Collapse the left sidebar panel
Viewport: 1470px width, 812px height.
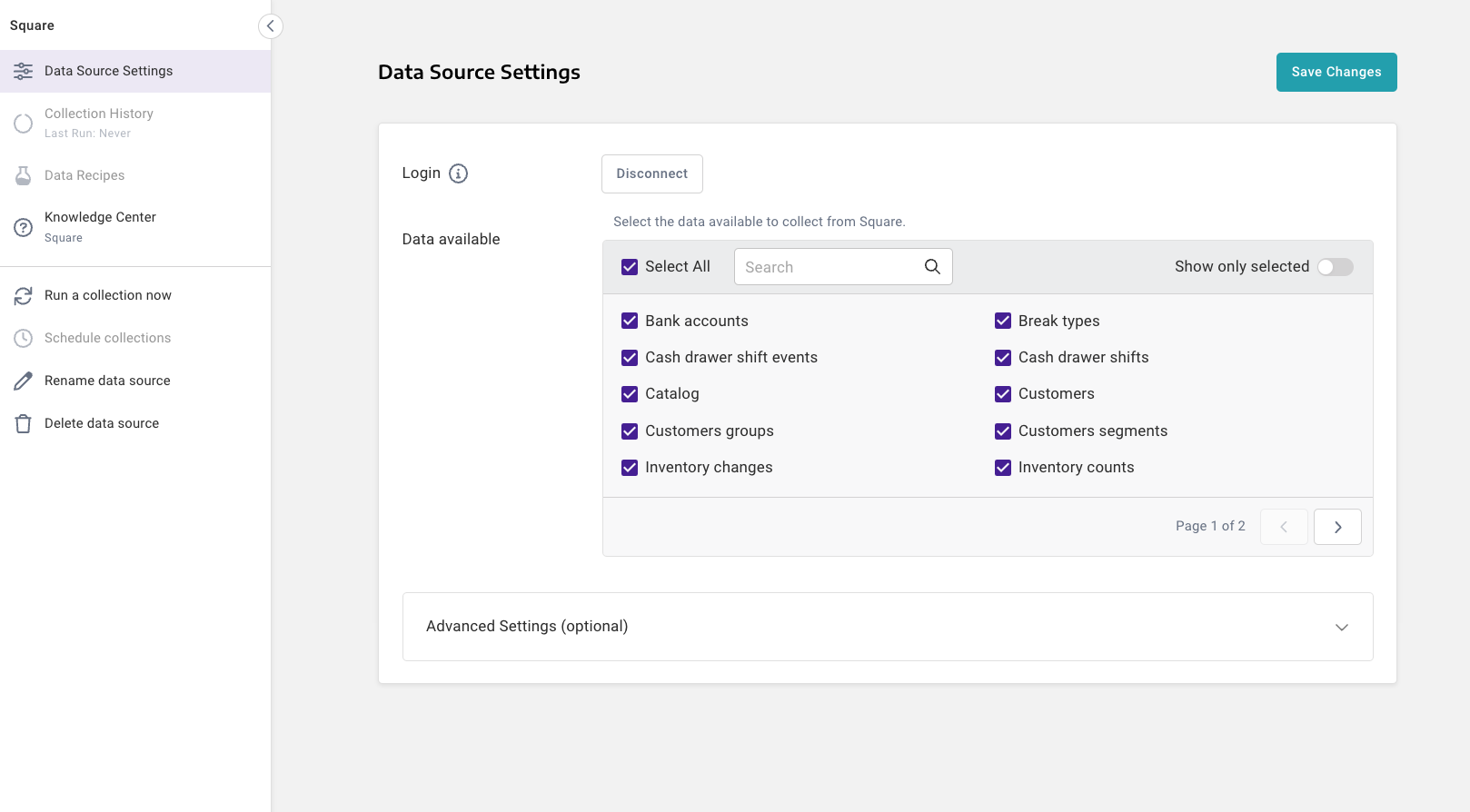pyautogui.click(x=270, y=26)
